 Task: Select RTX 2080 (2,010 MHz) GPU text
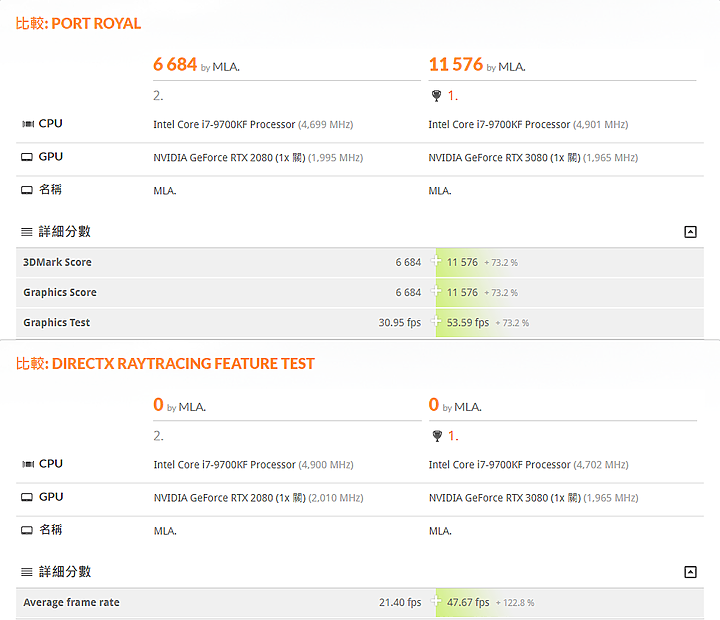[259, 498]
